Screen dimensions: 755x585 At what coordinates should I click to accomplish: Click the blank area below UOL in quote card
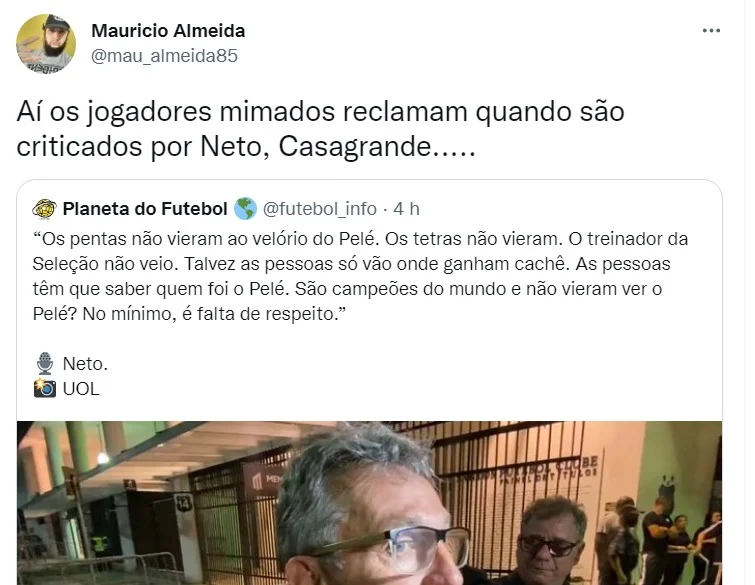pos(369,410)
